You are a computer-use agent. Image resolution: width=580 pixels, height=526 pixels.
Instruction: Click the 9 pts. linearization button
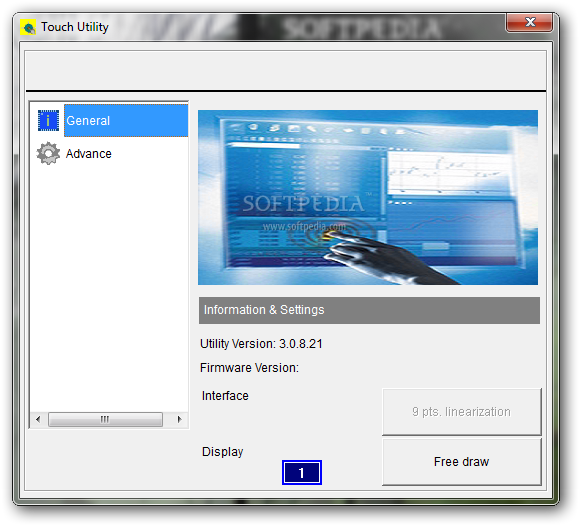462,412
